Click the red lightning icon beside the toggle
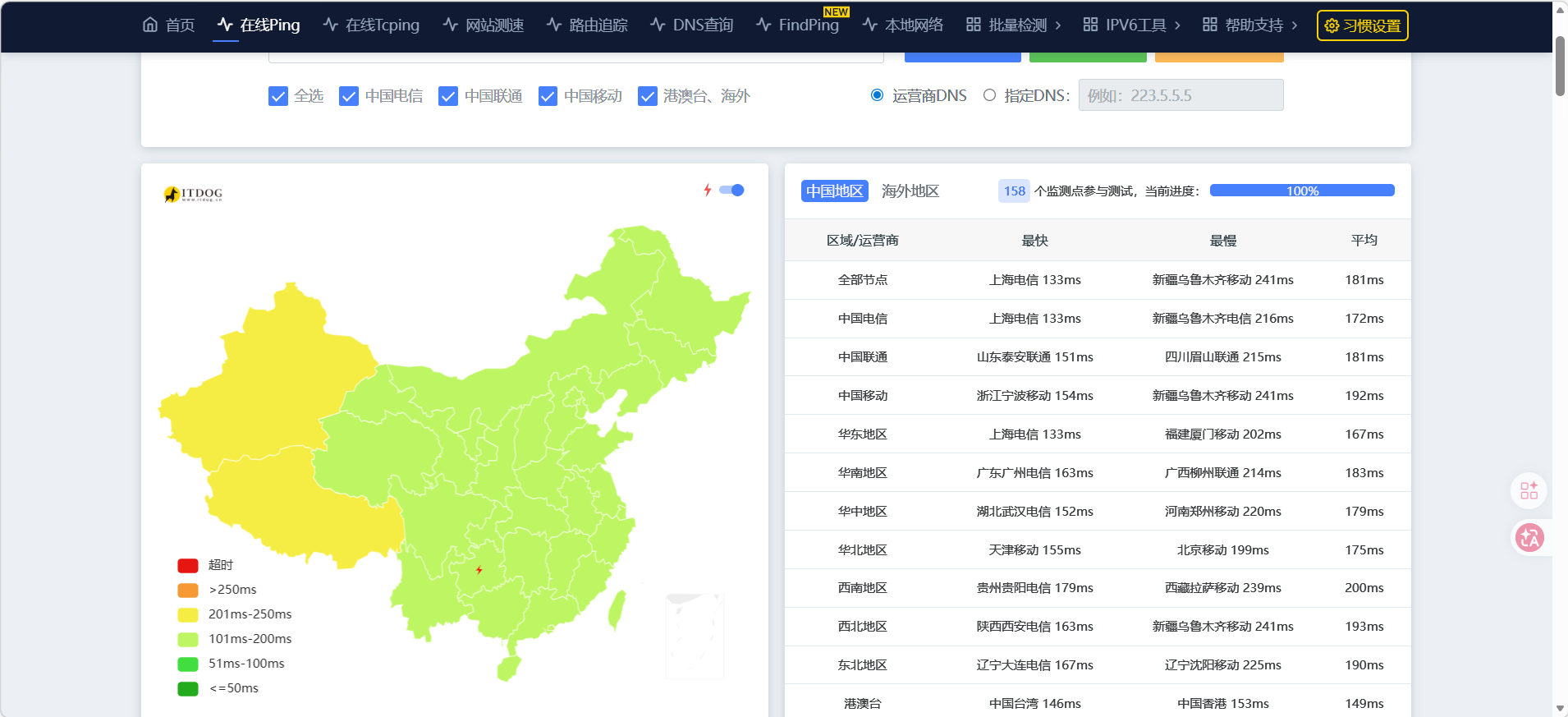The image size is (1568, 717). pyautogui.click(x=708, y=190)
